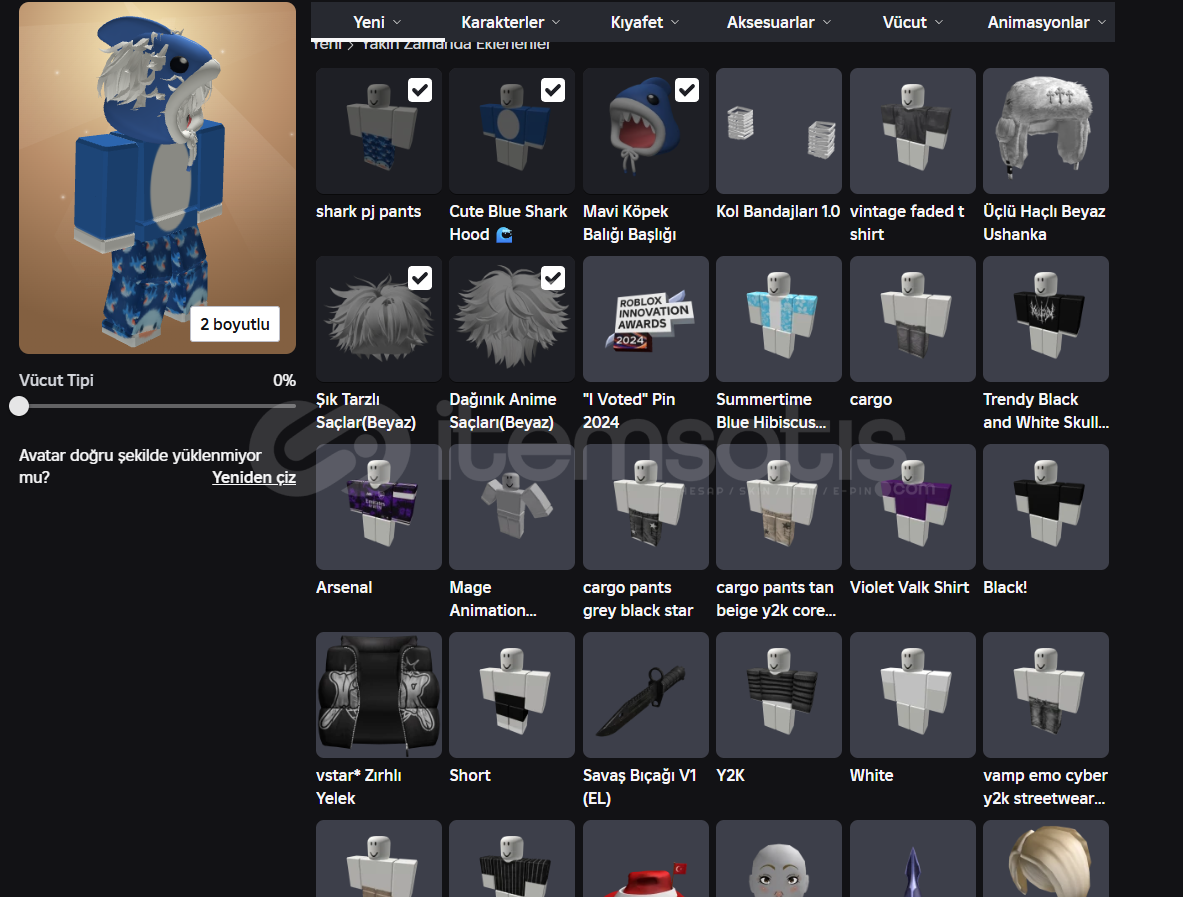Expand the Animasyonlar dropdown

click(1046, 22)
